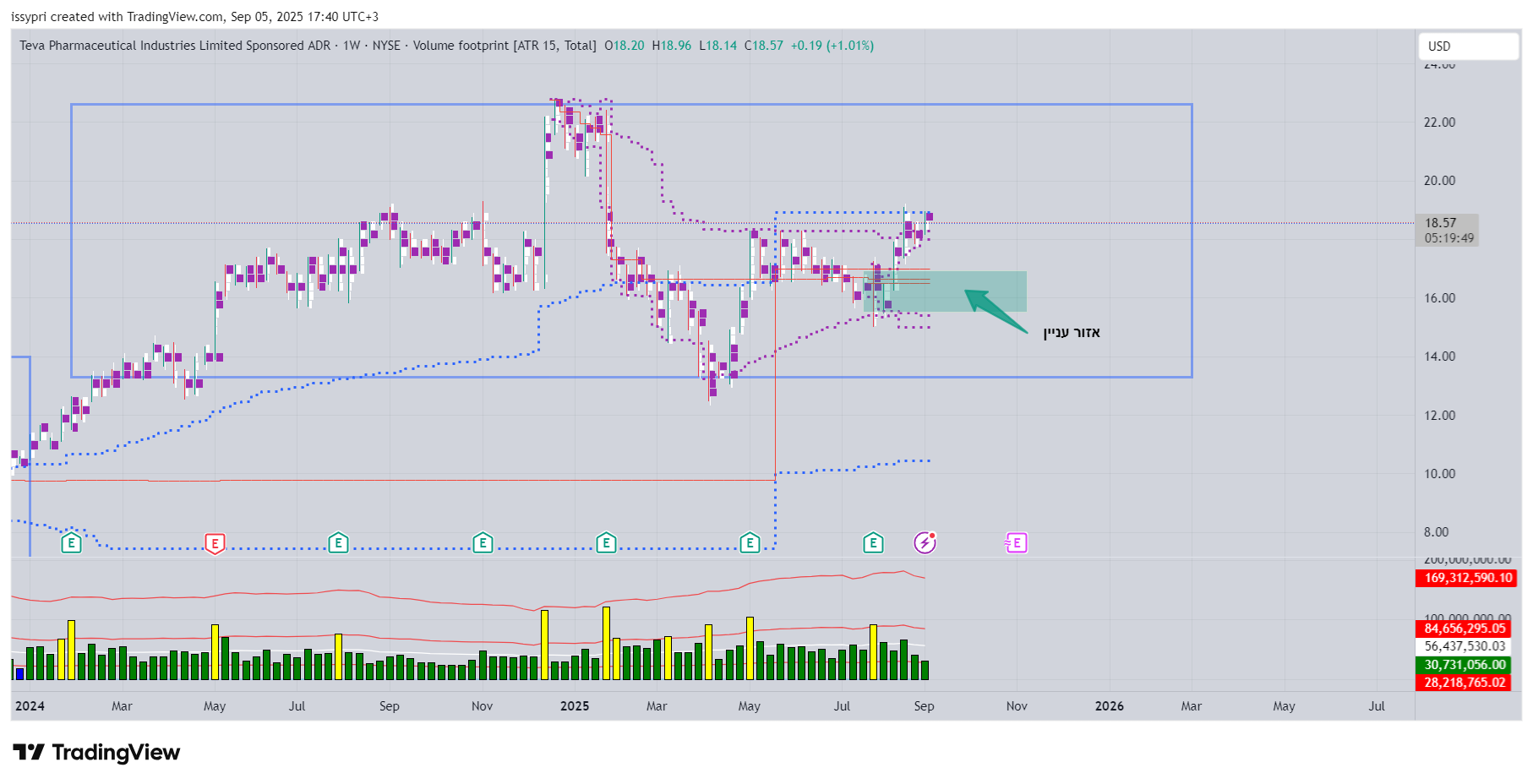Viewport: 1533px width, 784px height.
Task: Click the NYSE exchange label
Action: 386,46
